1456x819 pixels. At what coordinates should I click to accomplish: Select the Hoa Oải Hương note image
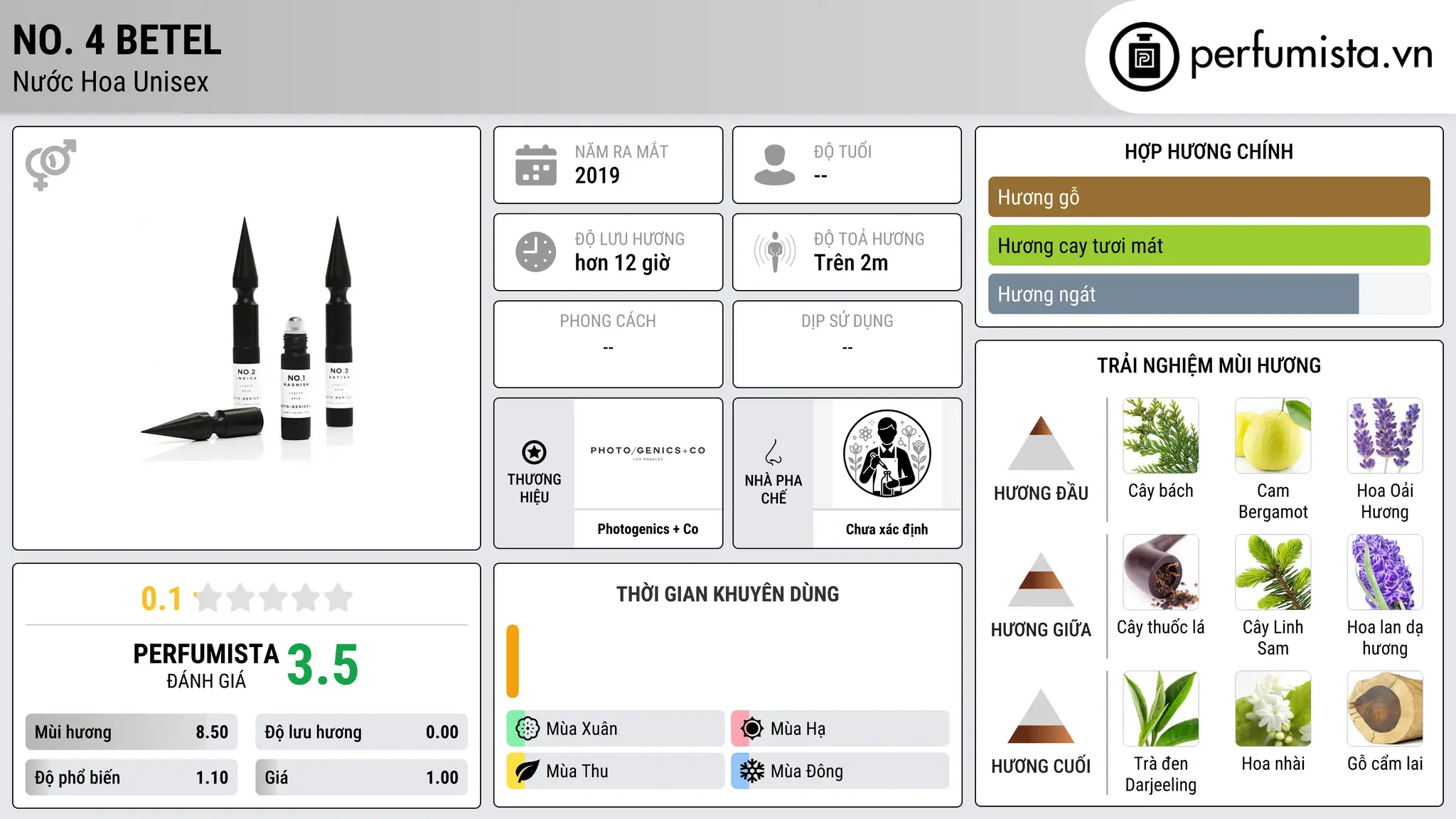click(1385, 436)
